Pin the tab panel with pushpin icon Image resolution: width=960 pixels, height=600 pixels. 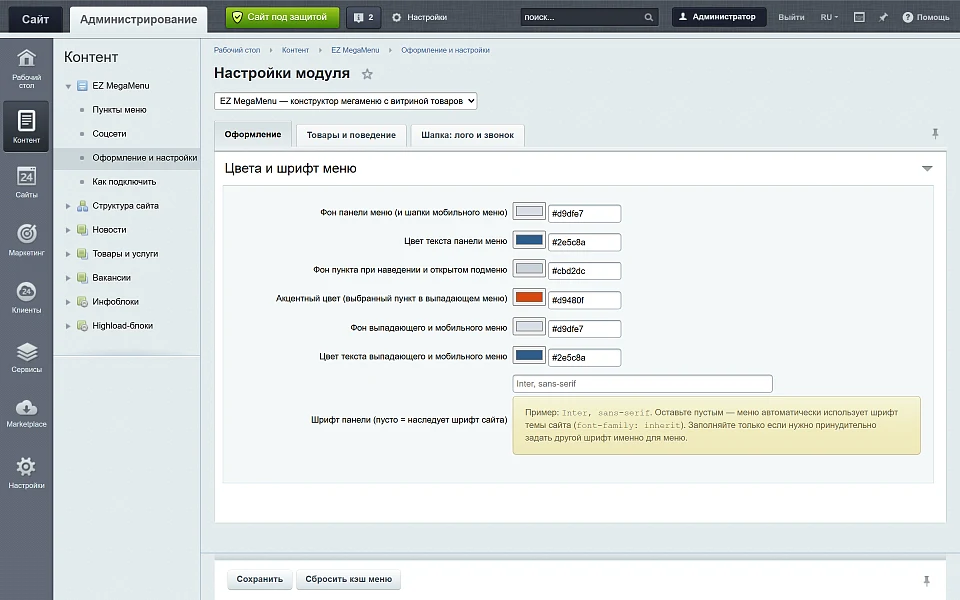click(935, 133)
